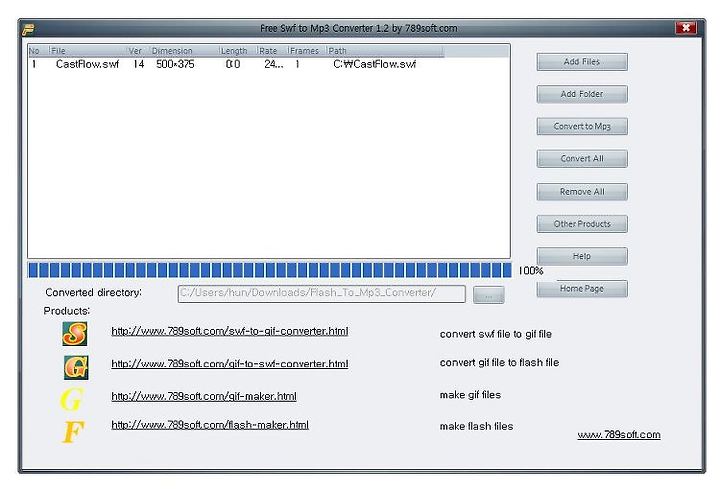
Task: Sort by the Path column header
Action: pyautogui.click(x=385, y=51)
